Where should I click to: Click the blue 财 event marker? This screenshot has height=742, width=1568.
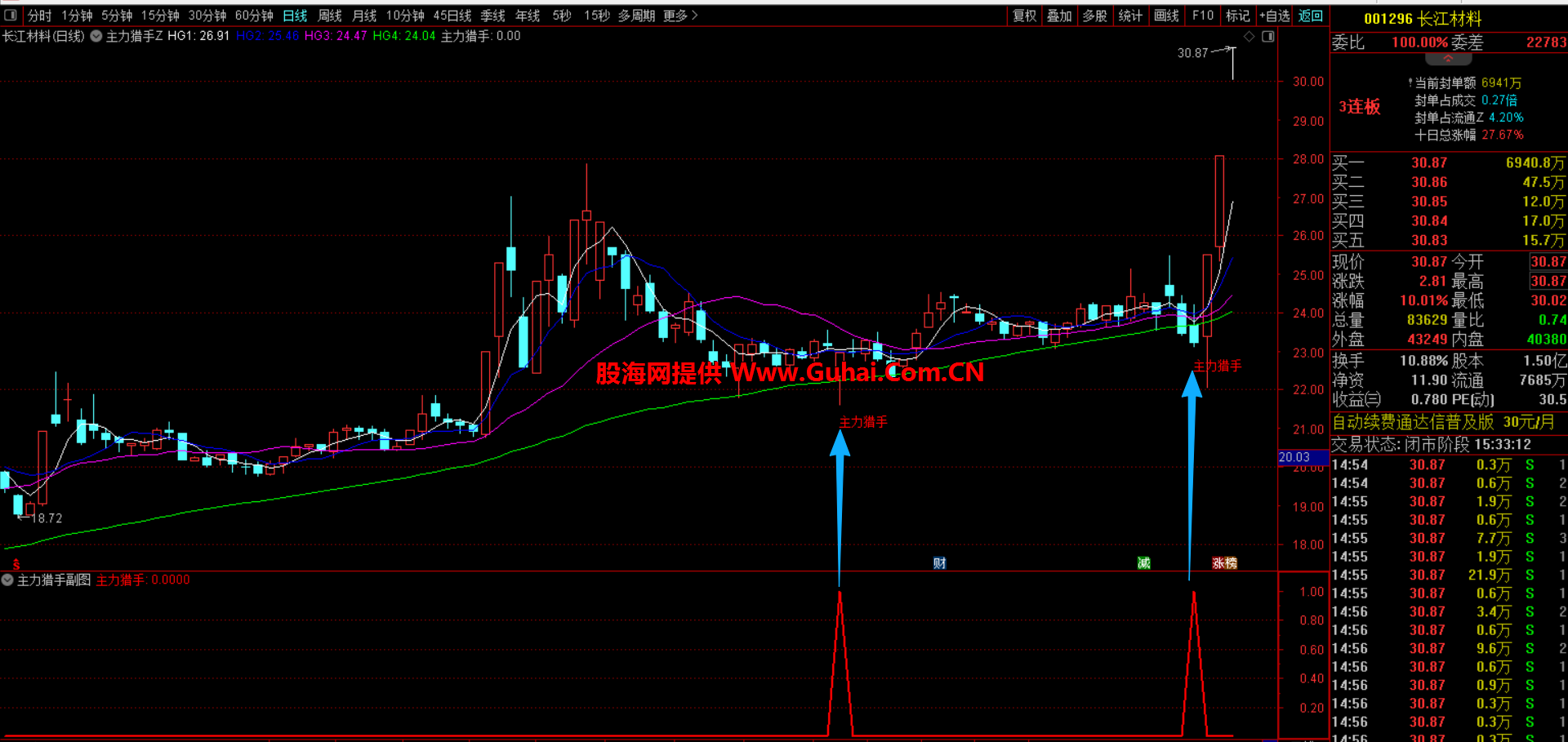(x=939, y=563)
